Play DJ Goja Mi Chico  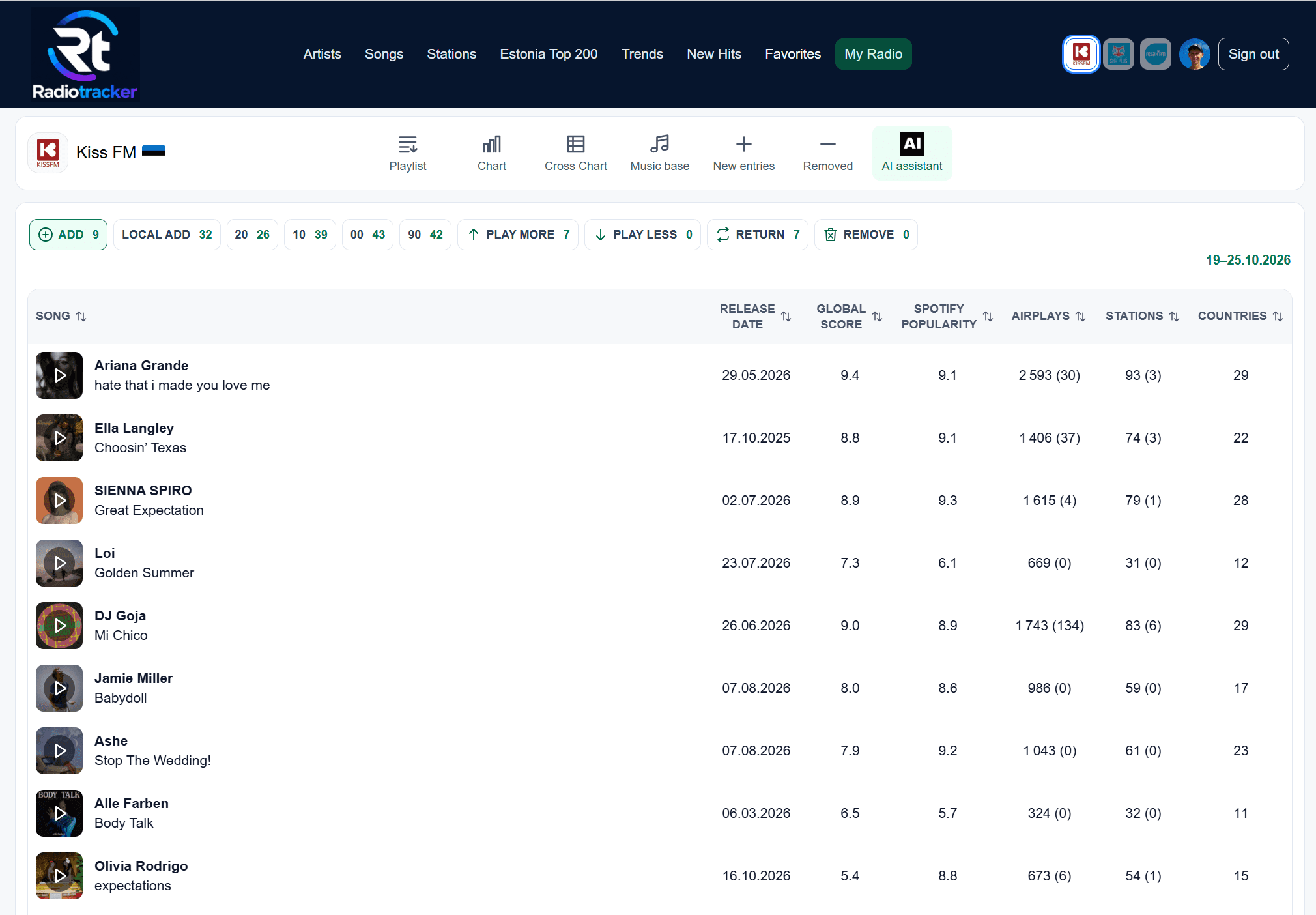point(59,626)
